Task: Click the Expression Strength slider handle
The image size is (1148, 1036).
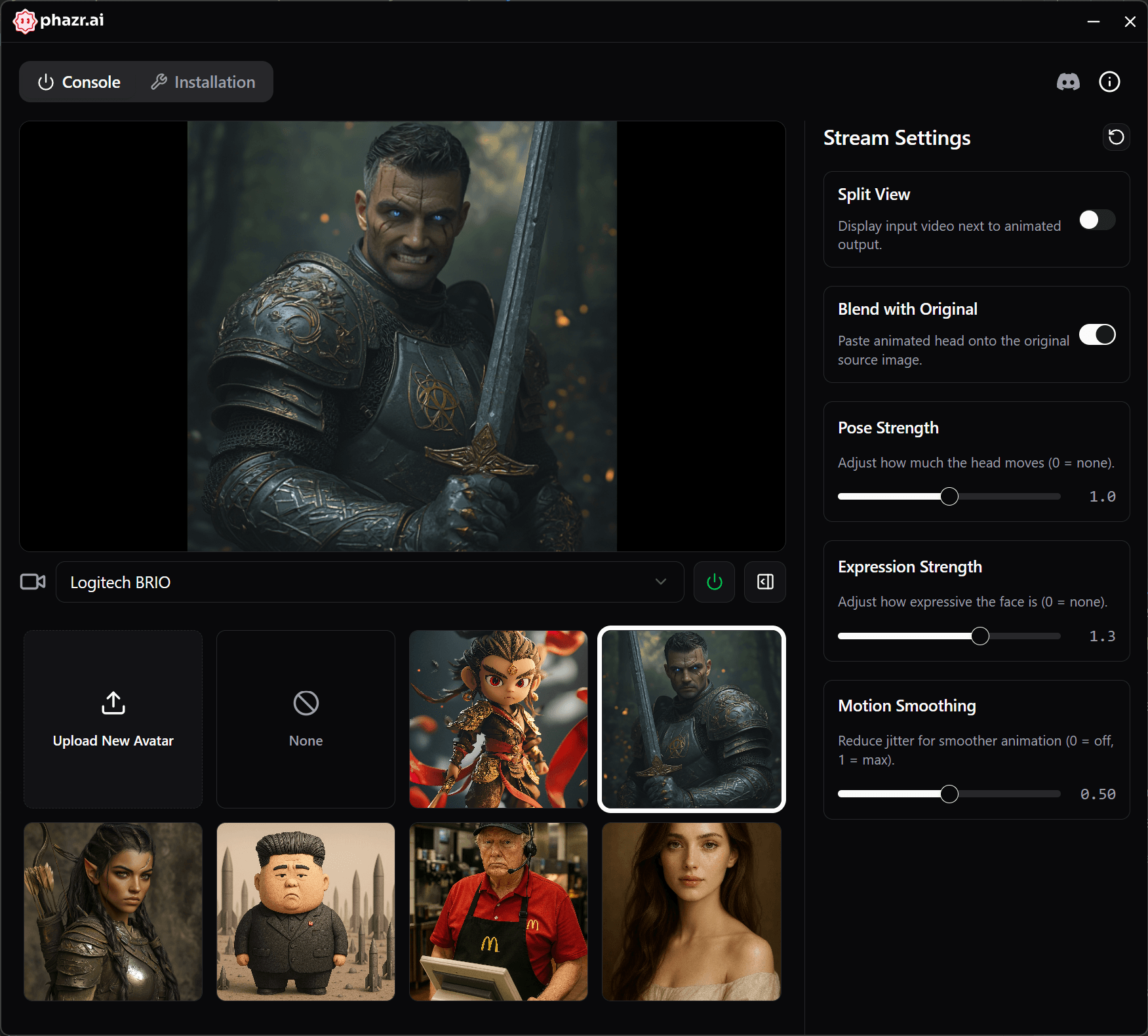Action: (x=980, y=636)
